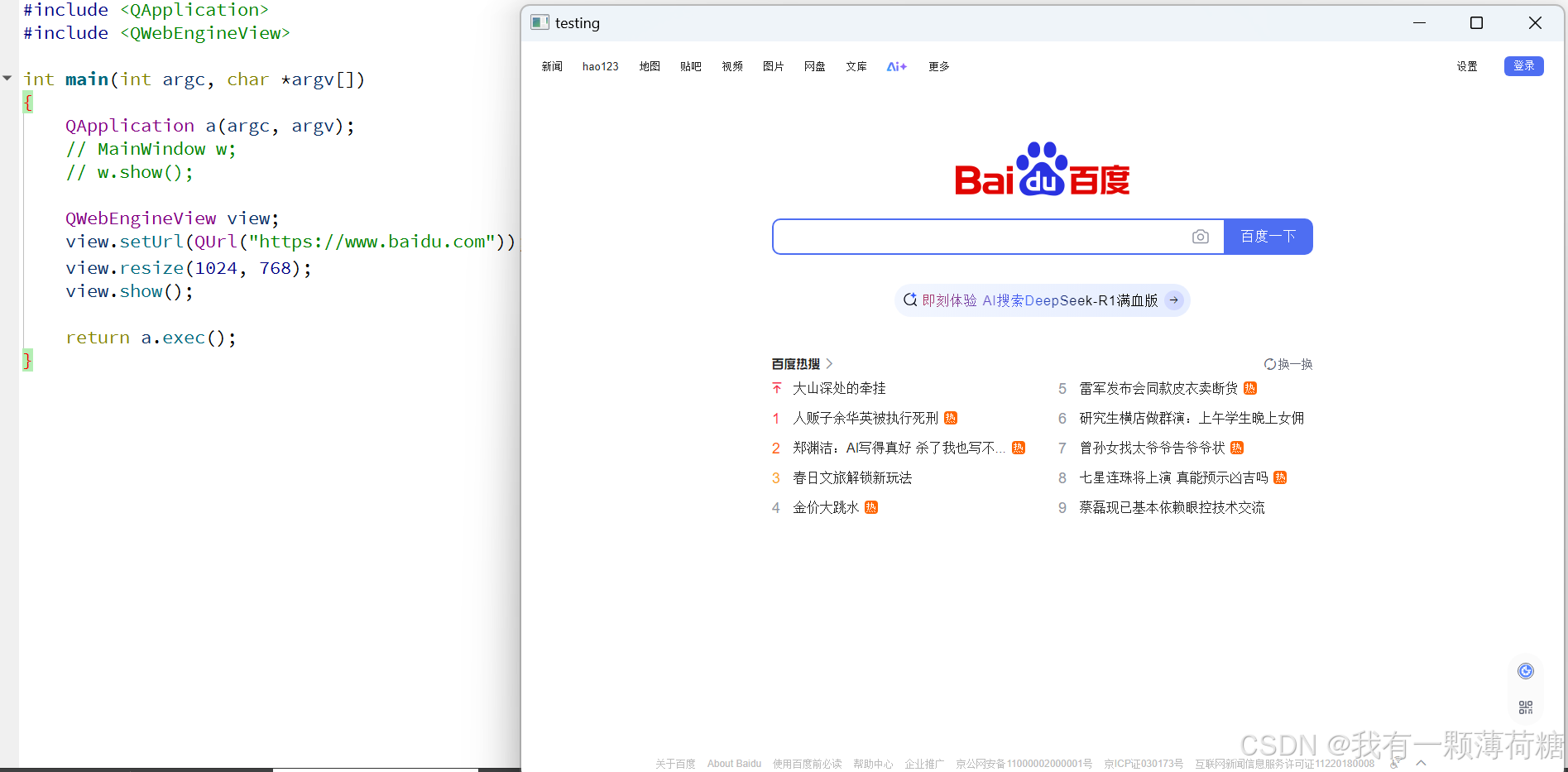The width and height of the screenshot is (1568, 772).
Task: Click the 登录 login button
Action: 1523,66
